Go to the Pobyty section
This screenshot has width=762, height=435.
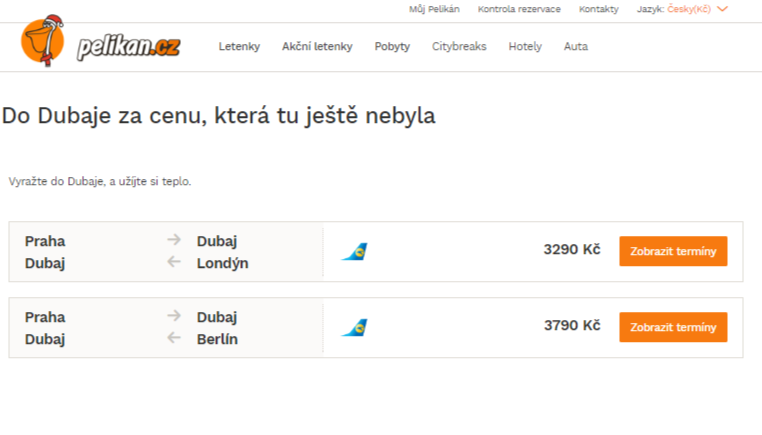click(x=392, y=47)
